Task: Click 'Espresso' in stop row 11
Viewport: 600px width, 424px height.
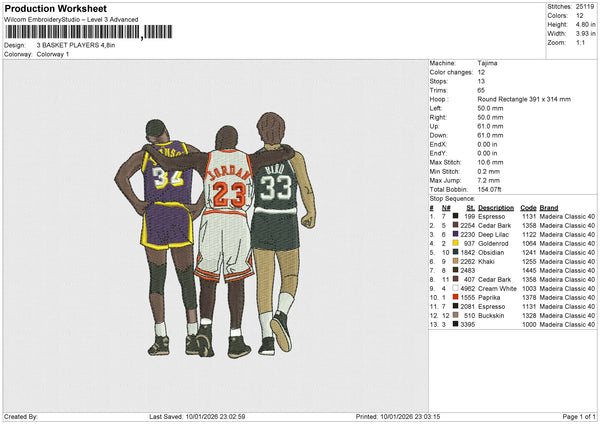Action: click(x=492, y=307)
